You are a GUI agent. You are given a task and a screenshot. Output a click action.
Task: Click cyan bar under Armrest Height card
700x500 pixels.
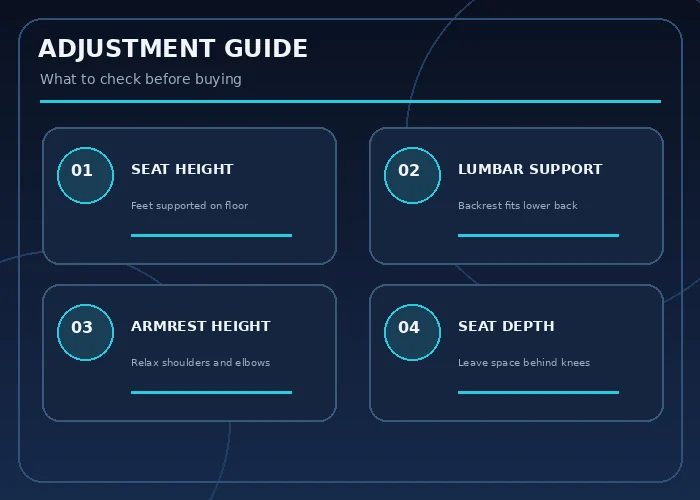coord(211,392)
